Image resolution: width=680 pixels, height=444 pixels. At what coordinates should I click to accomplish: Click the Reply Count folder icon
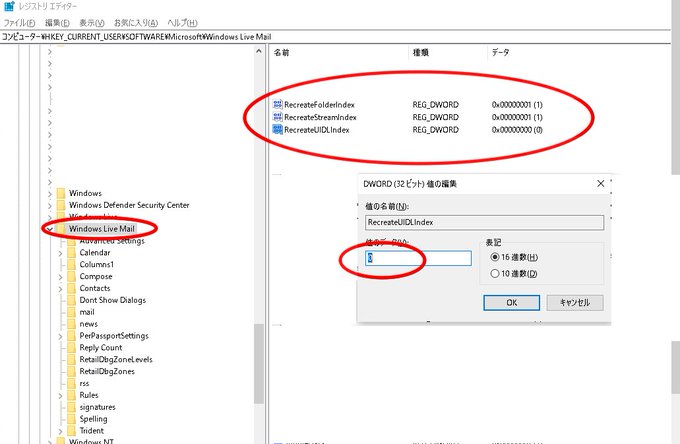pyautogui.click(x=72, y=348)
